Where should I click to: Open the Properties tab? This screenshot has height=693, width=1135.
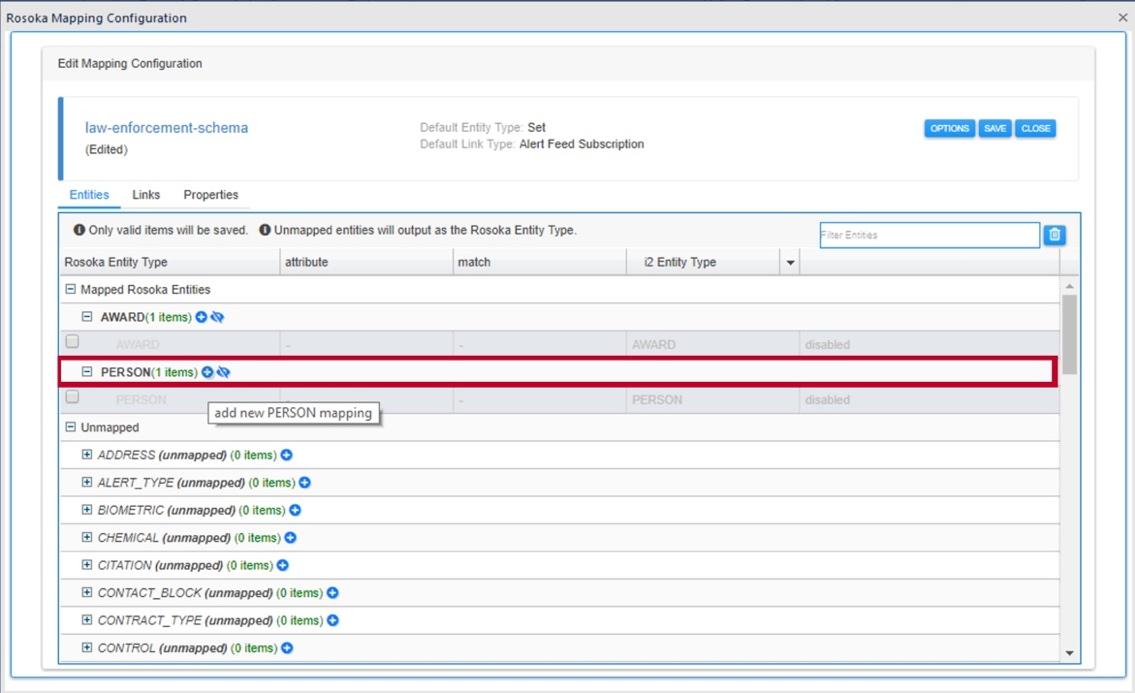210,195
